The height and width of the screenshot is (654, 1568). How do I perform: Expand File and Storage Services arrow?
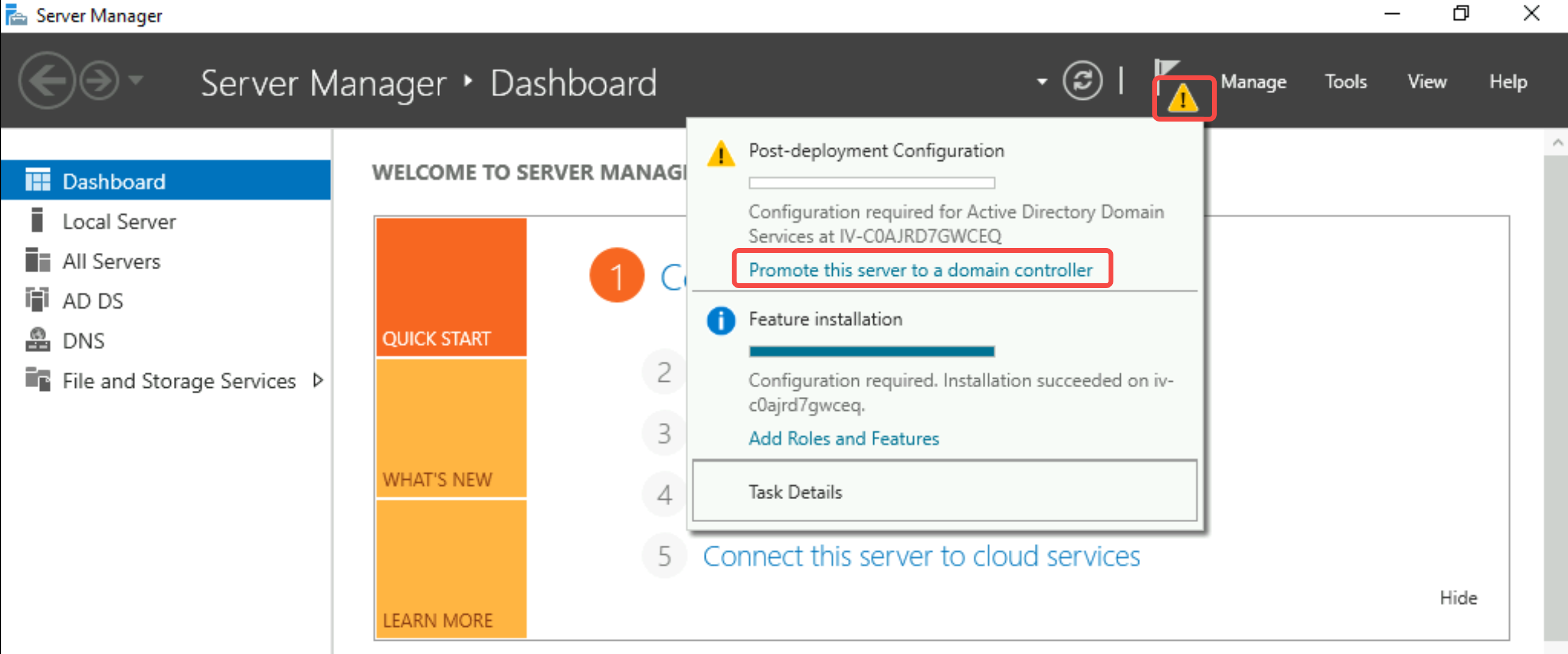coord(317,380)
